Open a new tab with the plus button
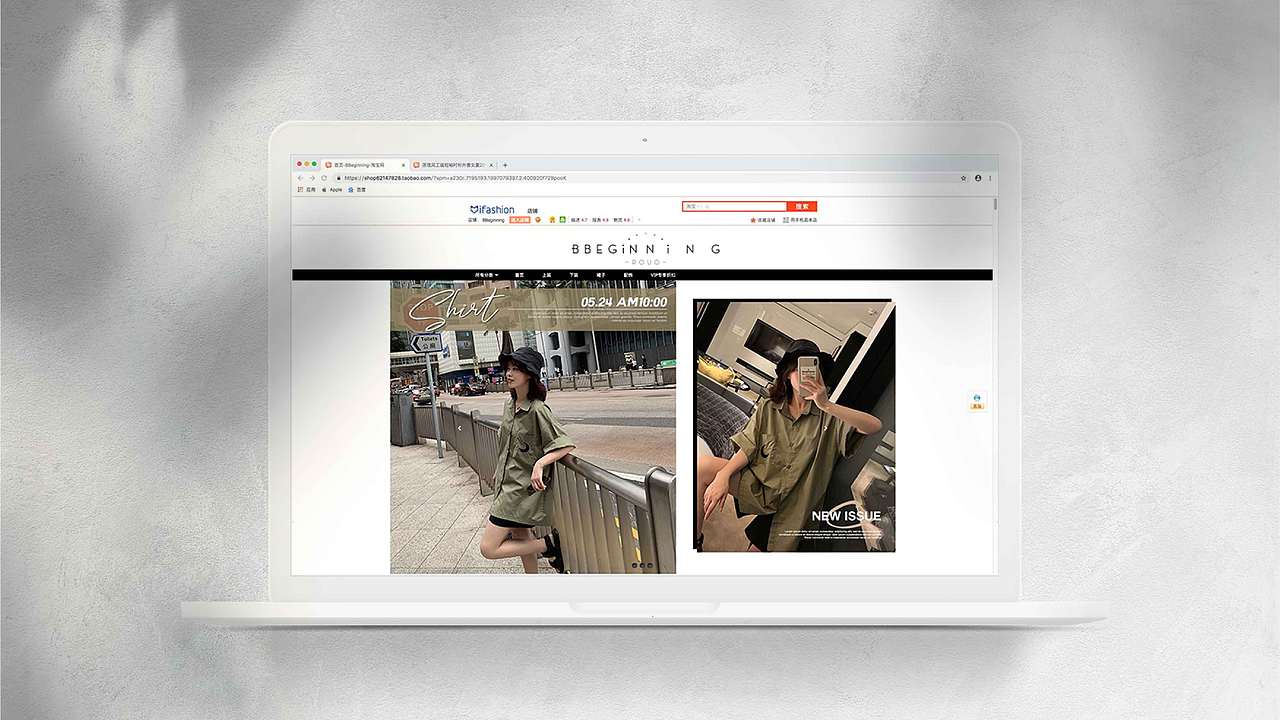This screenshot has height=720, width=1280. click(x=505, y=165)
